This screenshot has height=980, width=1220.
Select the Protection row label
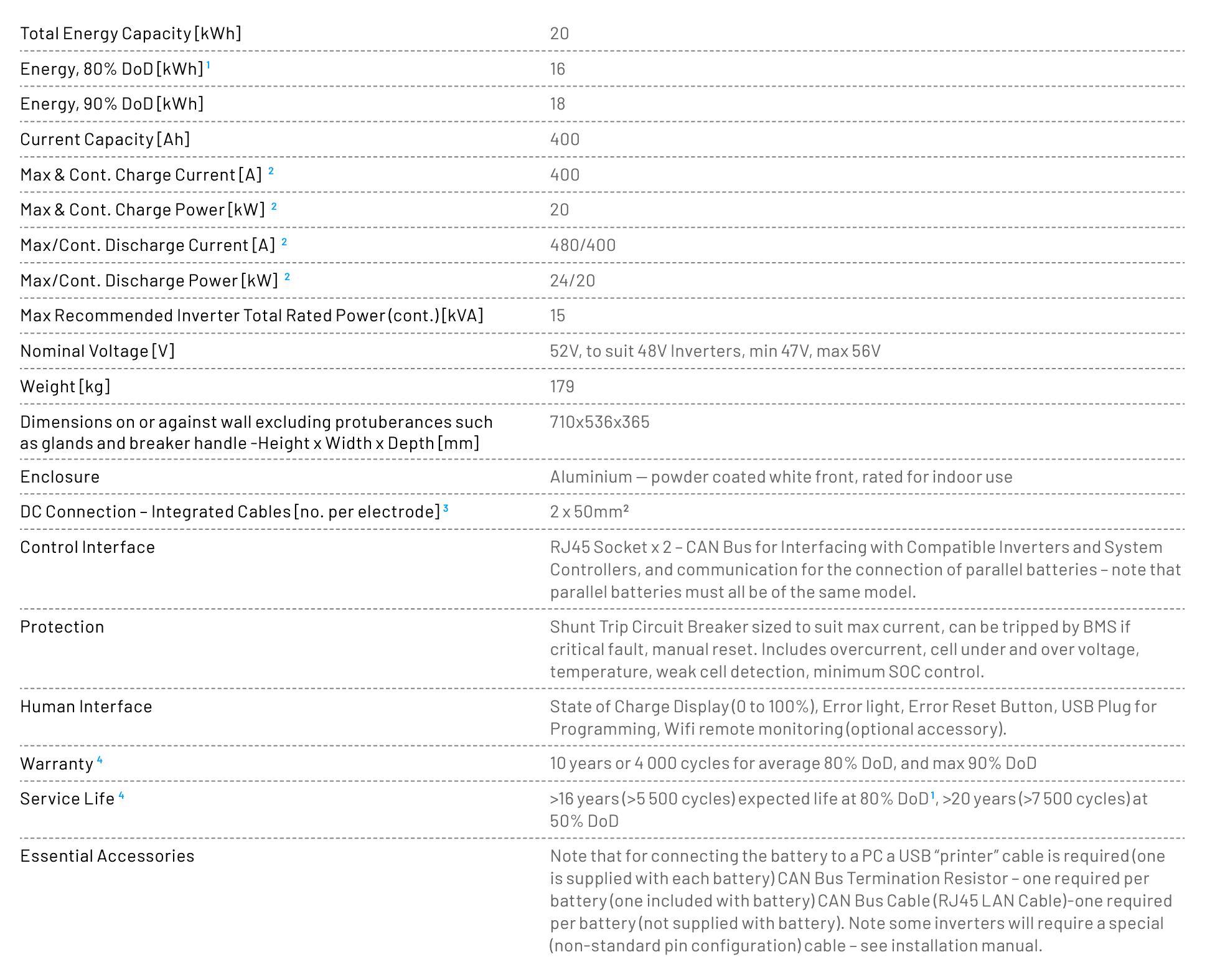(62, 627)
